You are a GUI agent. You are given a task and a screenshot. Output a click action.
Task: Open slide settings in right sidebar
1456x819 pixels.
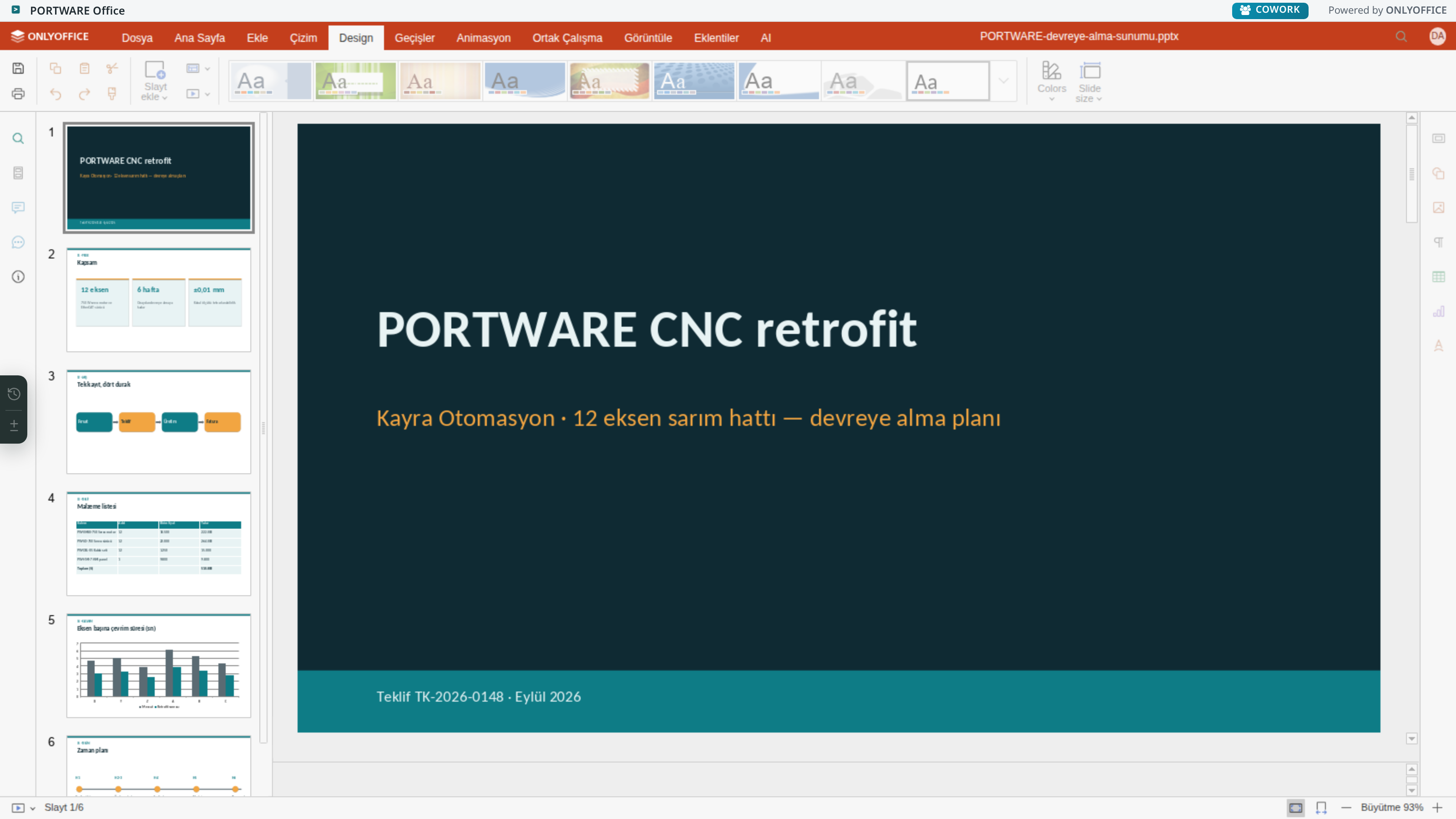pyautogui.click(x=1438, y=138)
